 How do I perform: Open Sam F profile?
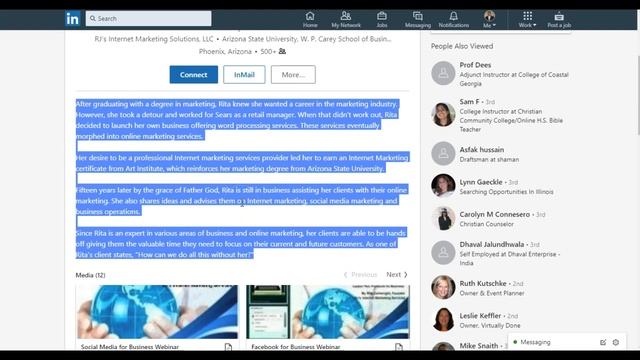coord(469,102)
